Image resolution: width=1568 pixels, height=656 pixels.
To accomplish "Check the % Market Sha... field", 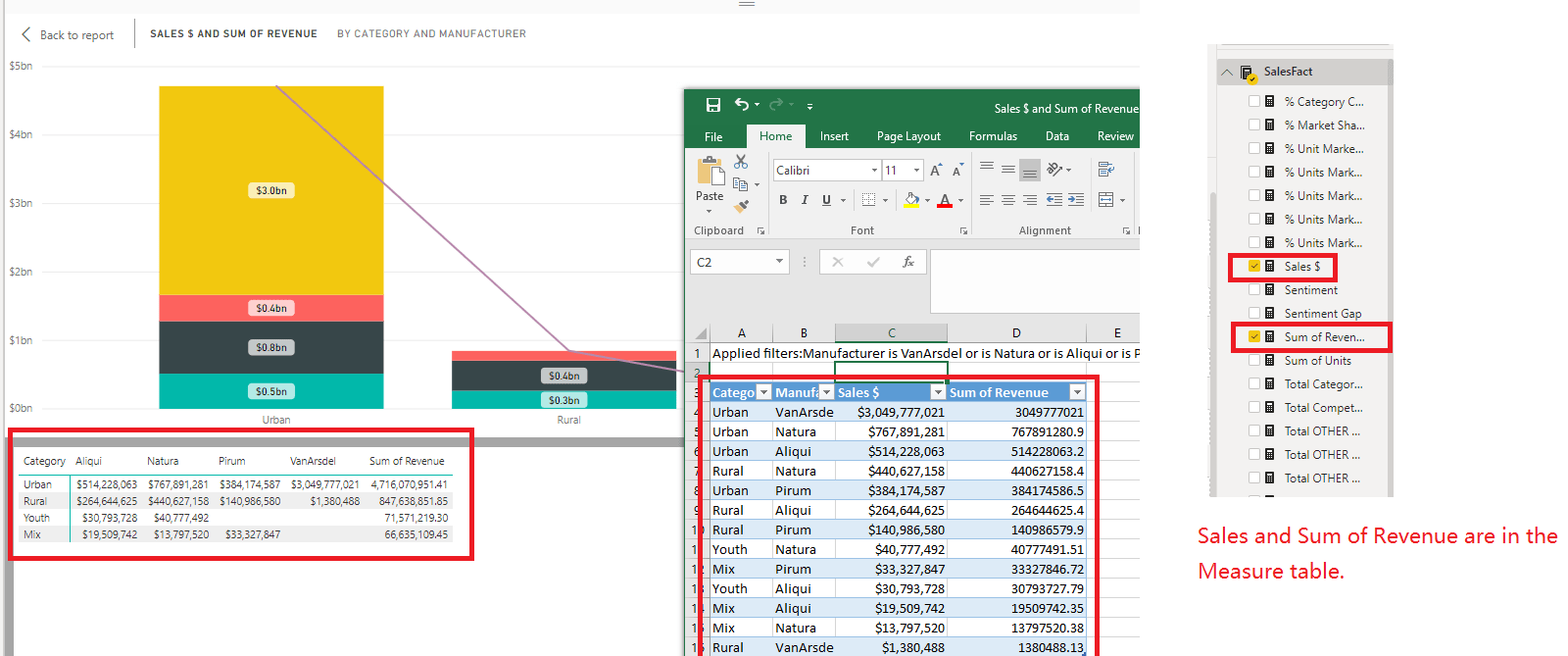I will pyautogui.click(x=1254, y=125).
